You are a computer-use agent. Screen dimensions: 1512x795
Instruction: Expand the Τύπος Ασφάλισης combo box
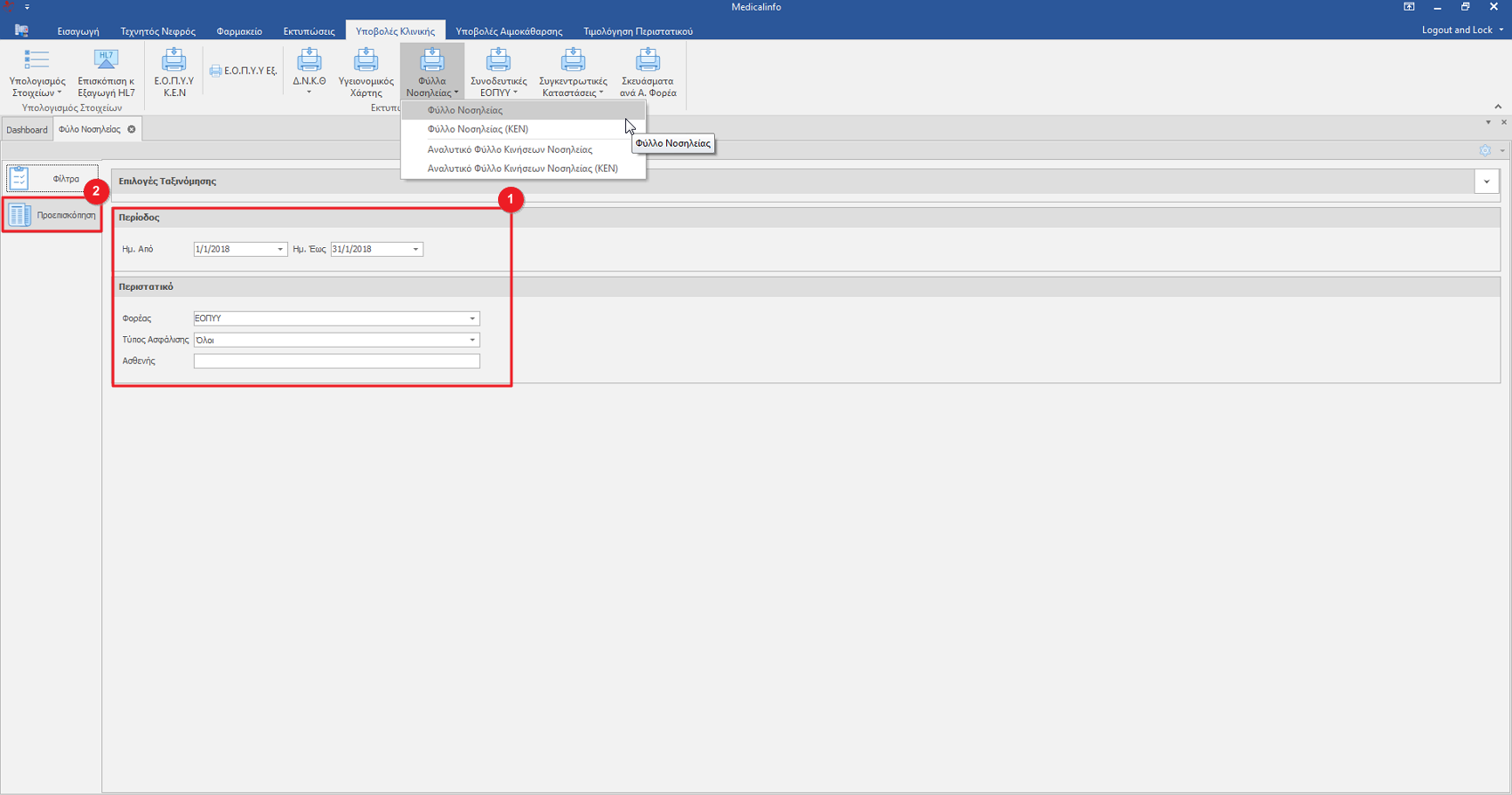click(x=472, y=340)
